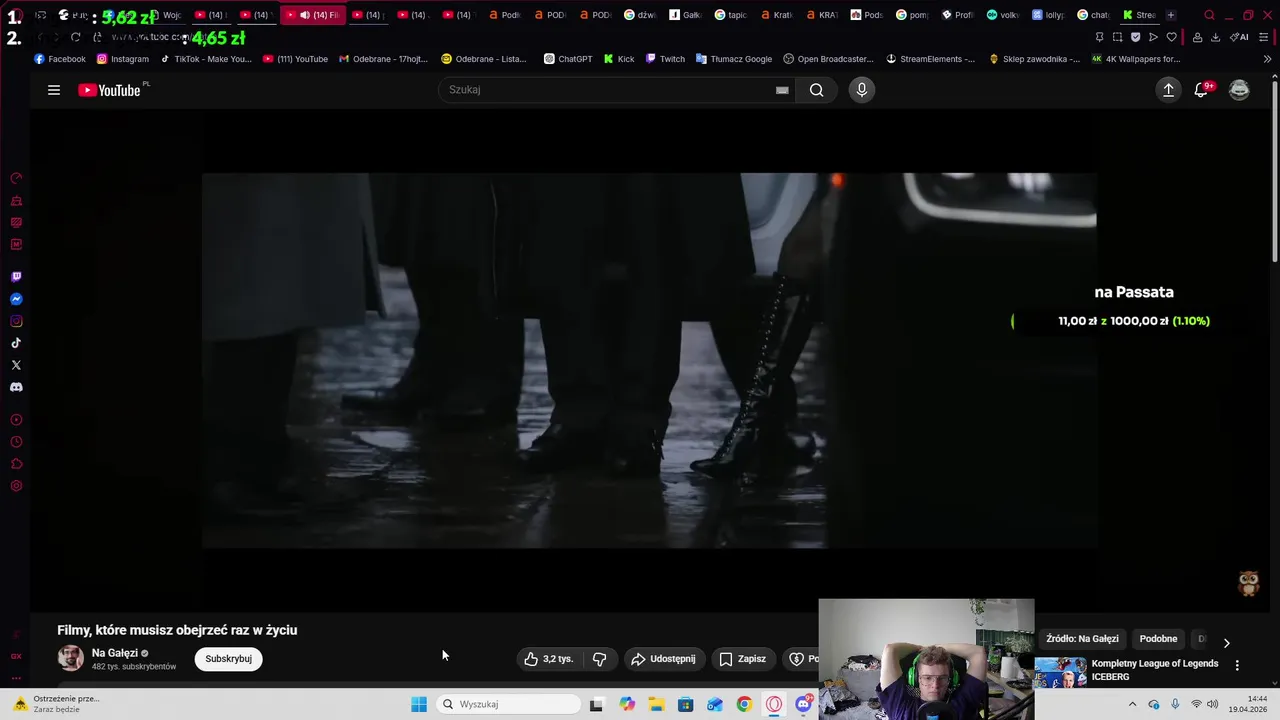Open the Kompletny League of Legends ICEBERG thumbnail
This screenshot has width=1280, height=720.
(1060, 672)
